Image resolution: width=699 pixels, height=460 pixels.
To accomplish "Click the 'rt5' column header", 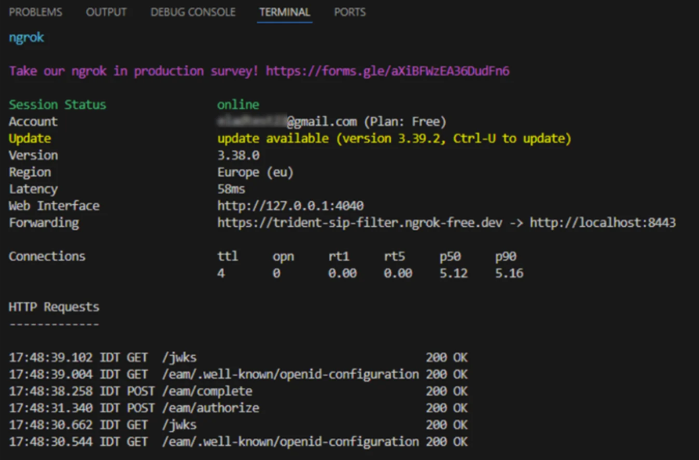I will (x=395, y=256).
